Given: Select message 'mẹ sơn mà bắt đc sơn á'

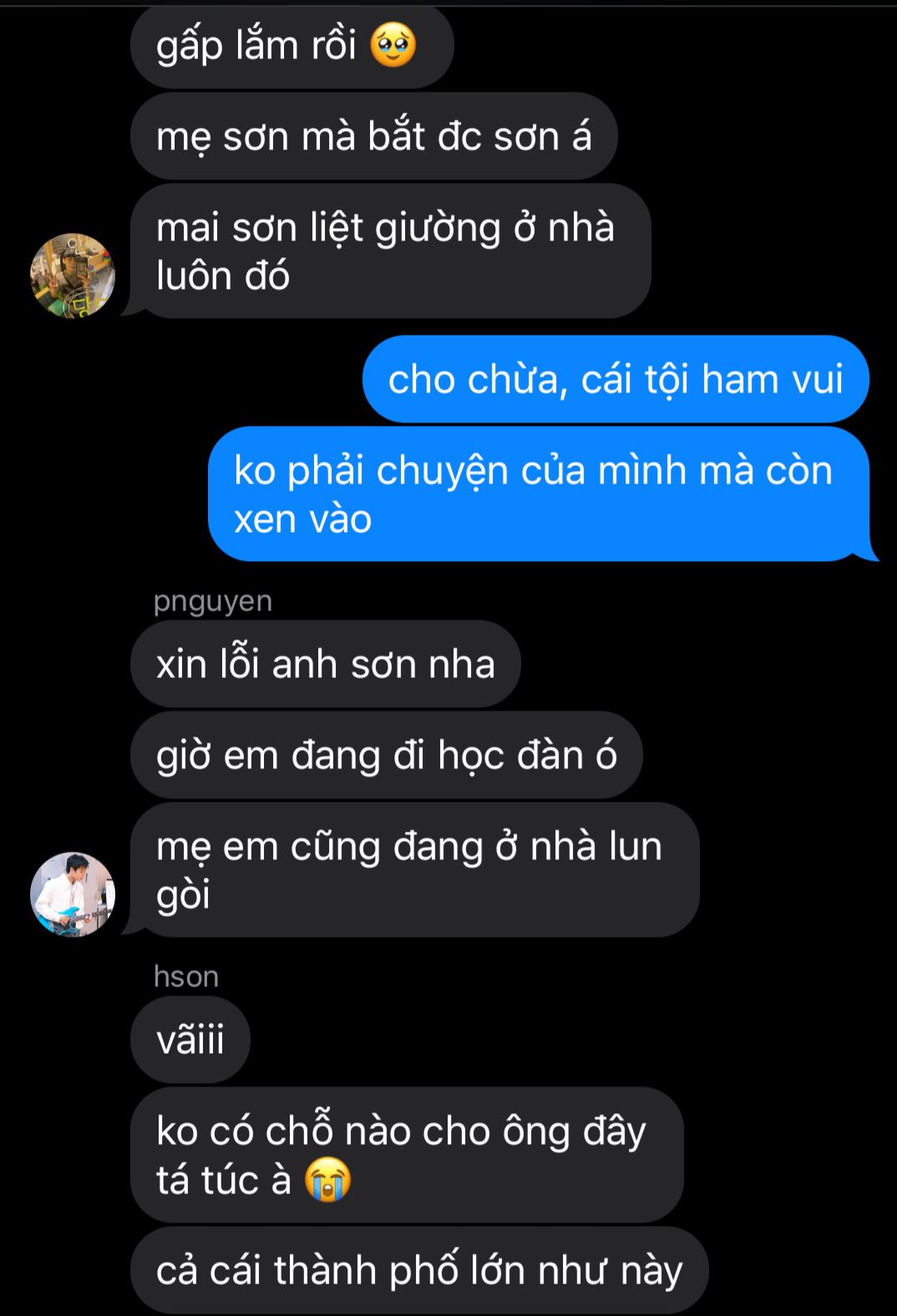Looking at the screenshot, I should pyautogui.click(x=374, y=136).
